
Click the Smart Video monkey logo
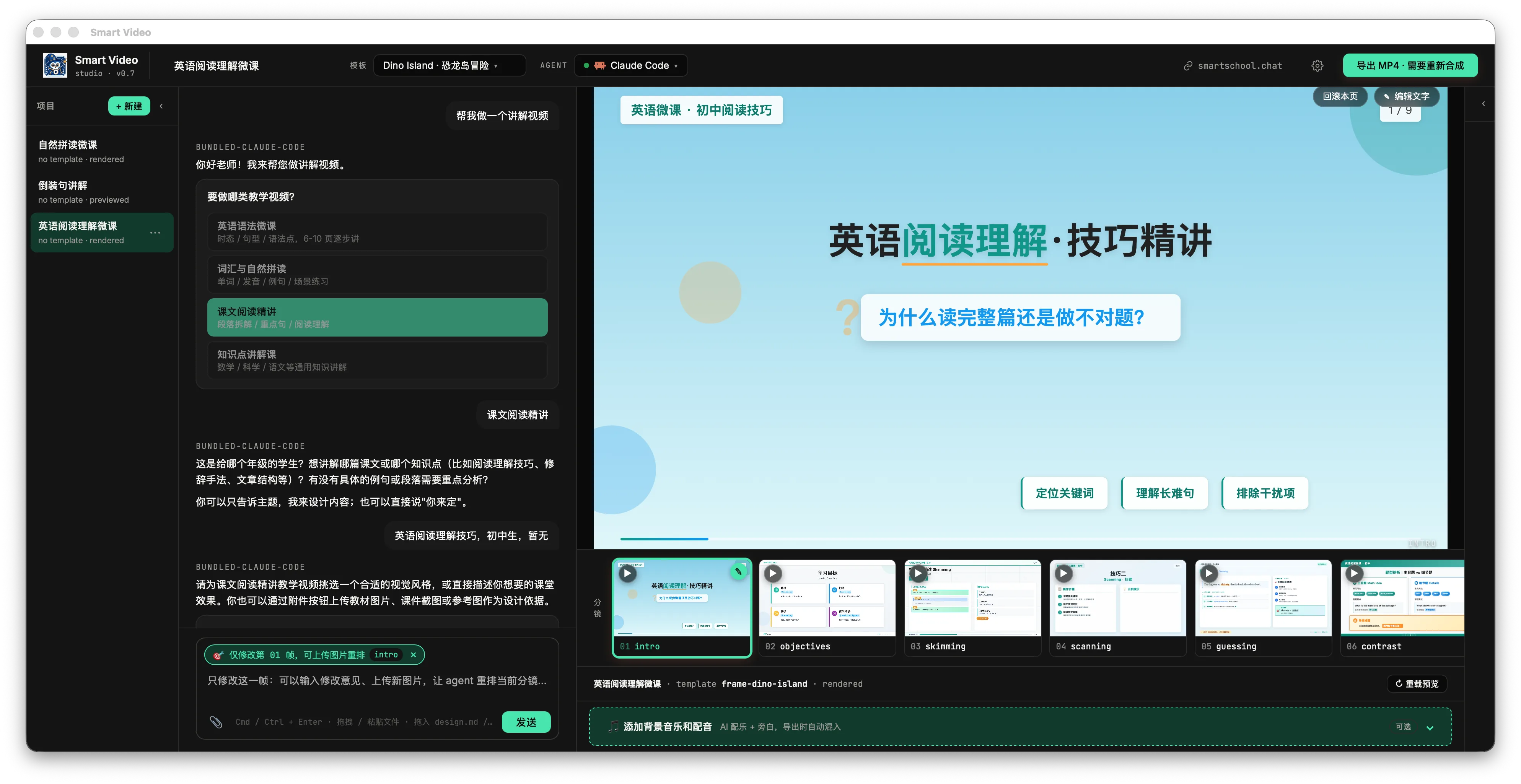click(x=55, y=65)
